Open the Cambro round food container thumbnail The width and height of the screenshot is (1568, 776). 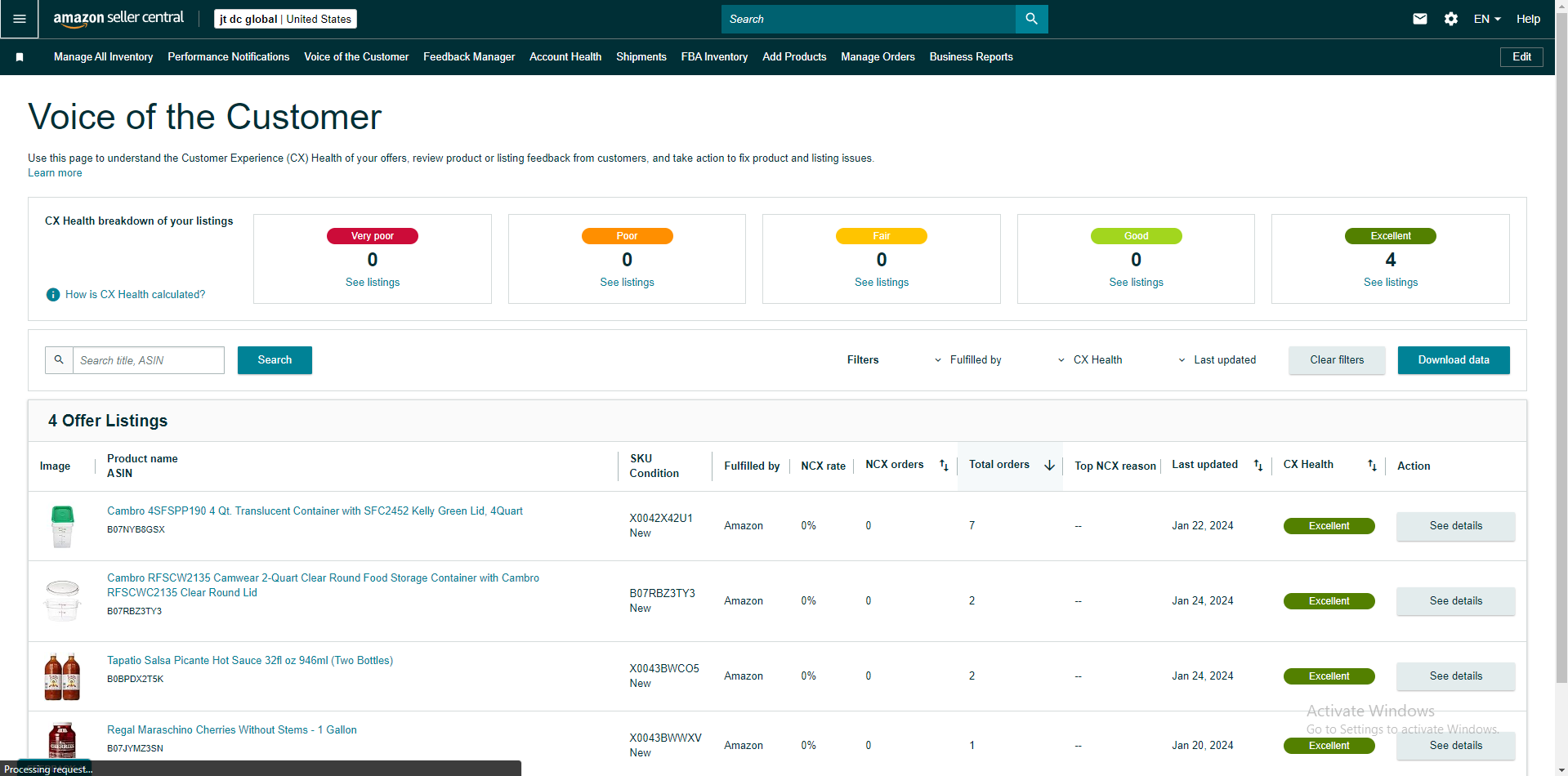pos(62,600)
